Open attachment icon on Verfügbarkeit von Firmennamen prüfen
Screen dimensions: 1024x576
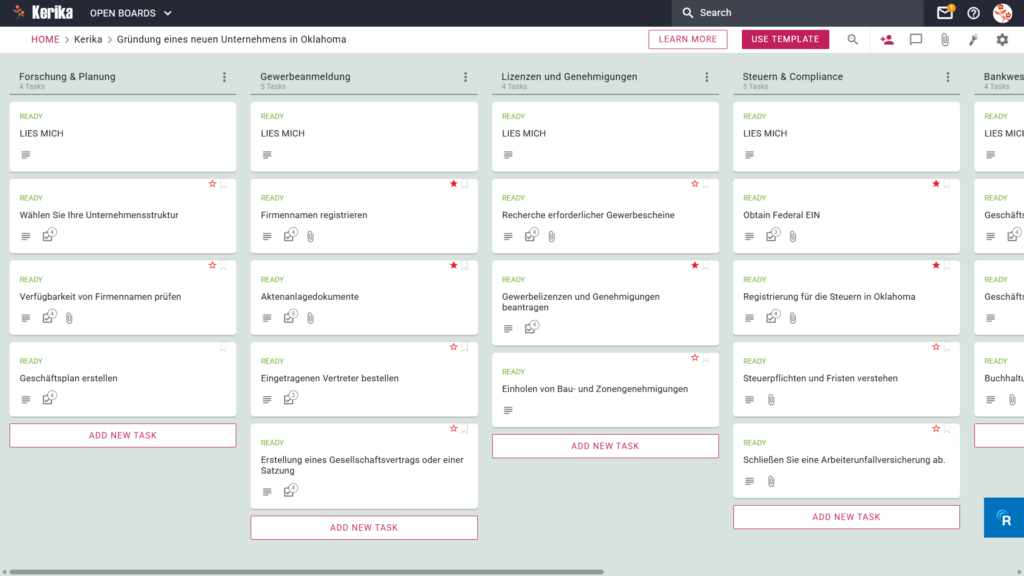(69, 318)
